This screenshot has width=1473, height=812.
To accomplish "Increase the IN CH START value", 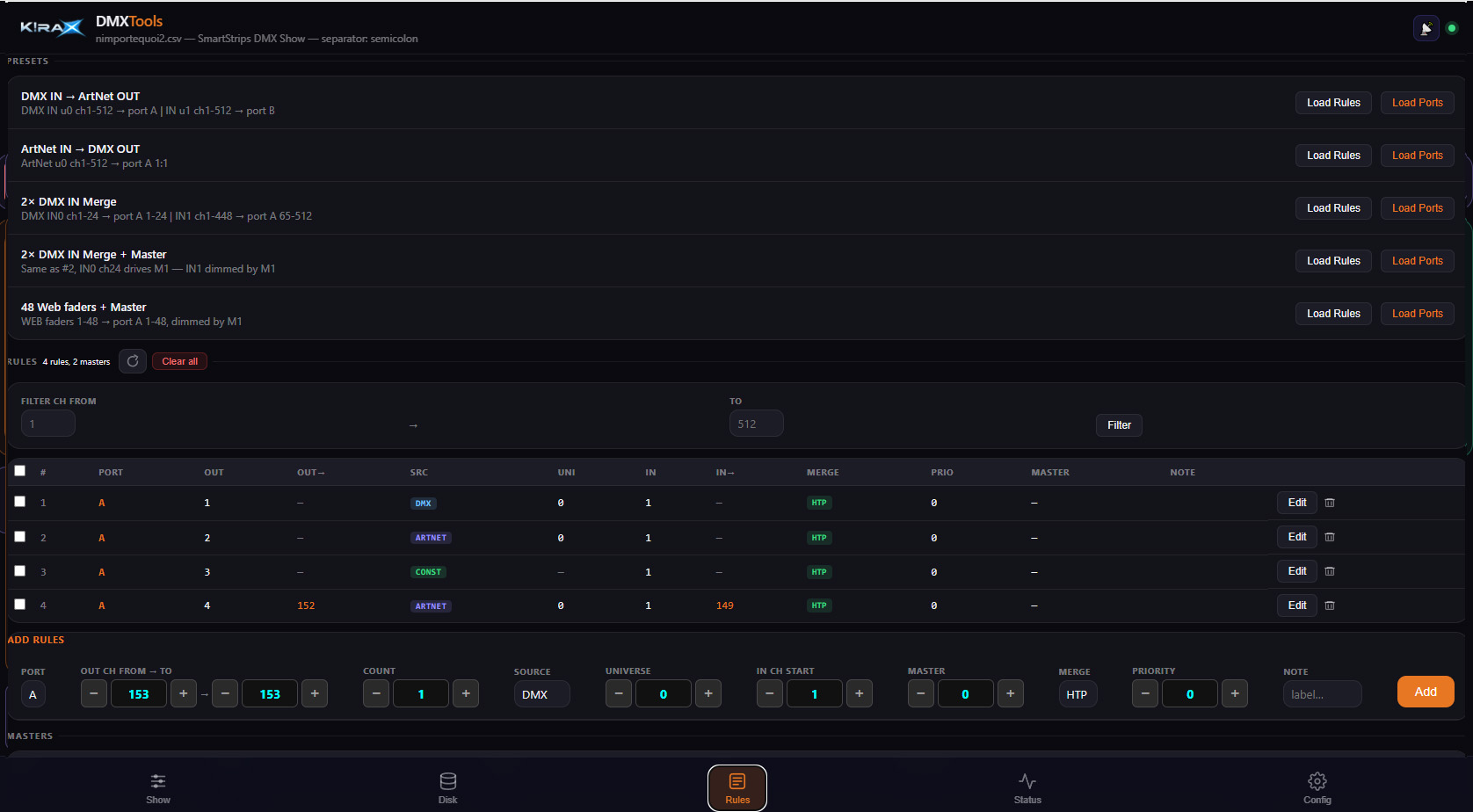I will [x=860, y=693].
